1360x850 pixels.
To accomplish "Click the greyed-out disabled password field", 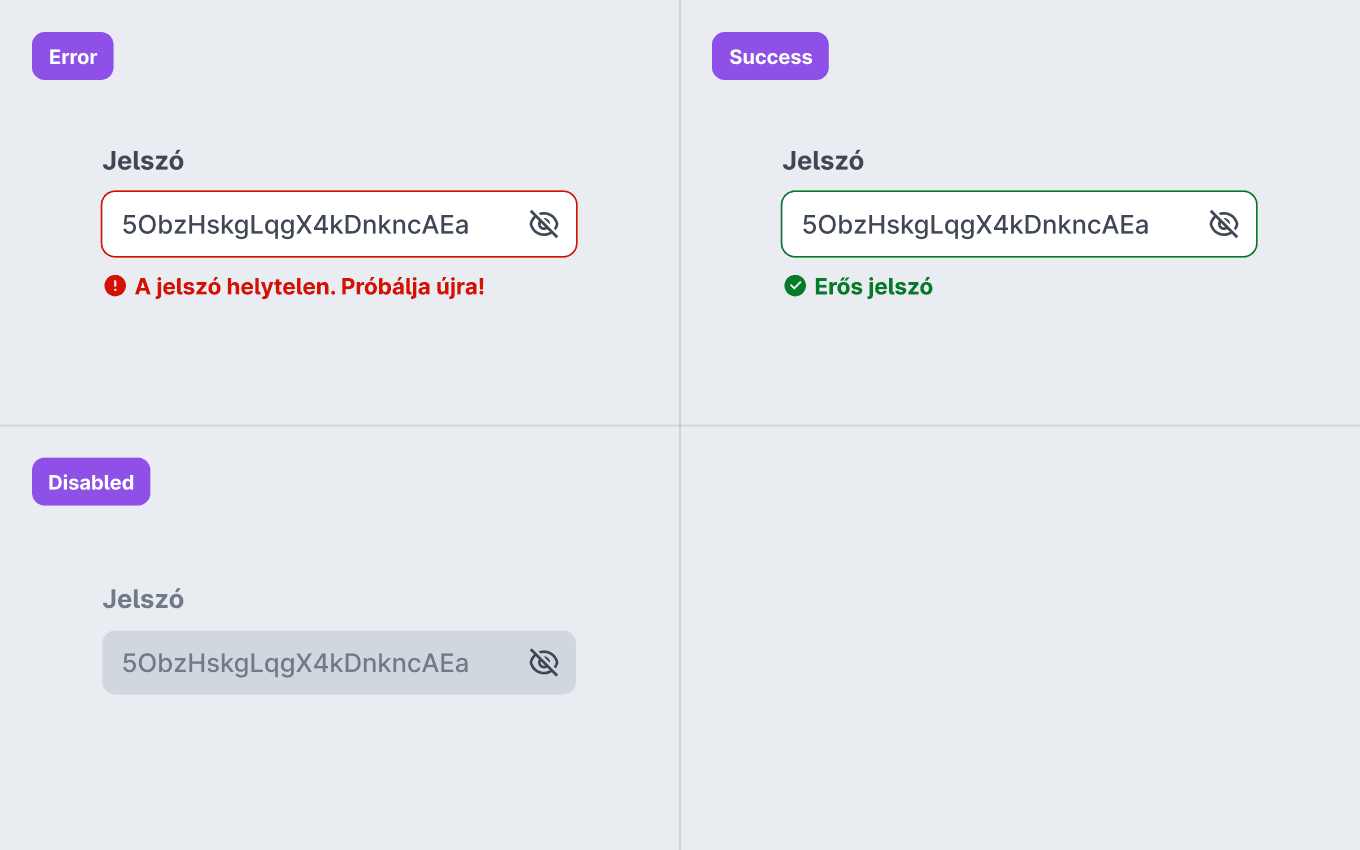I will 339,662.
